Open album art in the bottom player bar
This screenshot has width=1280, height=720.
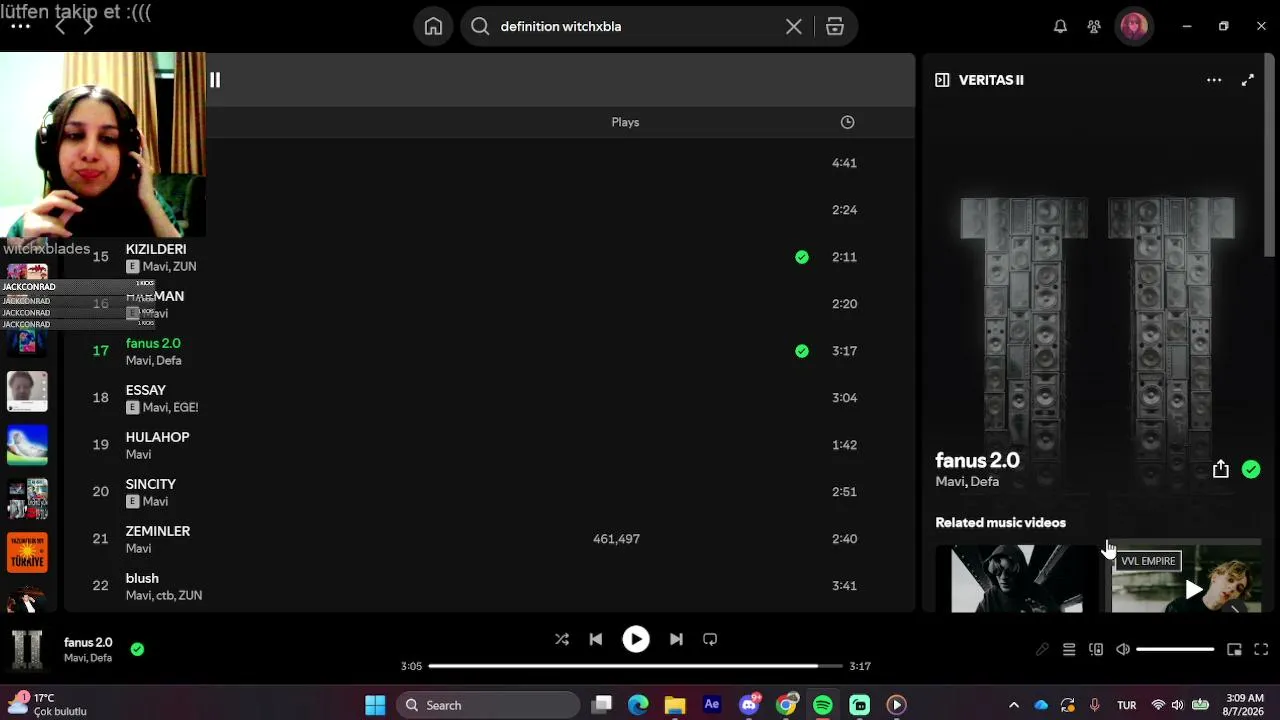pos(27,650)
